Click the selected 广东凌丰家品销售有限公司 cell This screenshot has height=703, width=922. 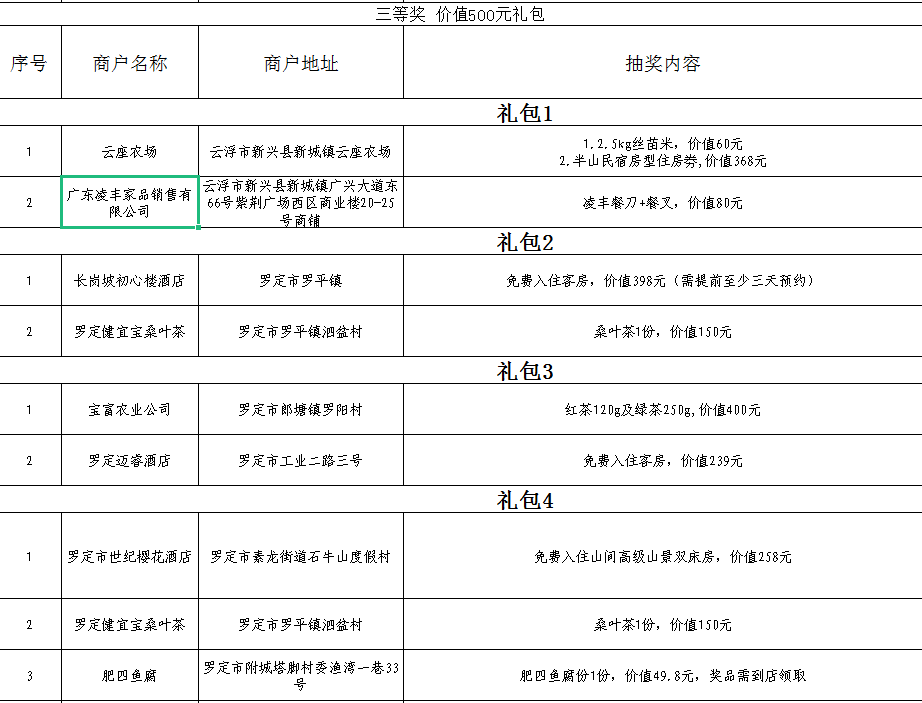(x=130, y=203)
